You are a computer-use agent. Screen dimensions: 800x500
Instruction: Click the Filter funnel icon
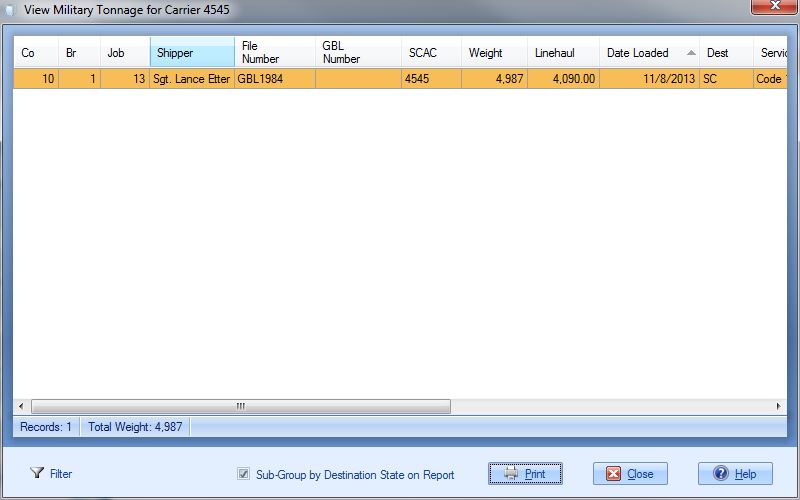click(x=37, y=474)
